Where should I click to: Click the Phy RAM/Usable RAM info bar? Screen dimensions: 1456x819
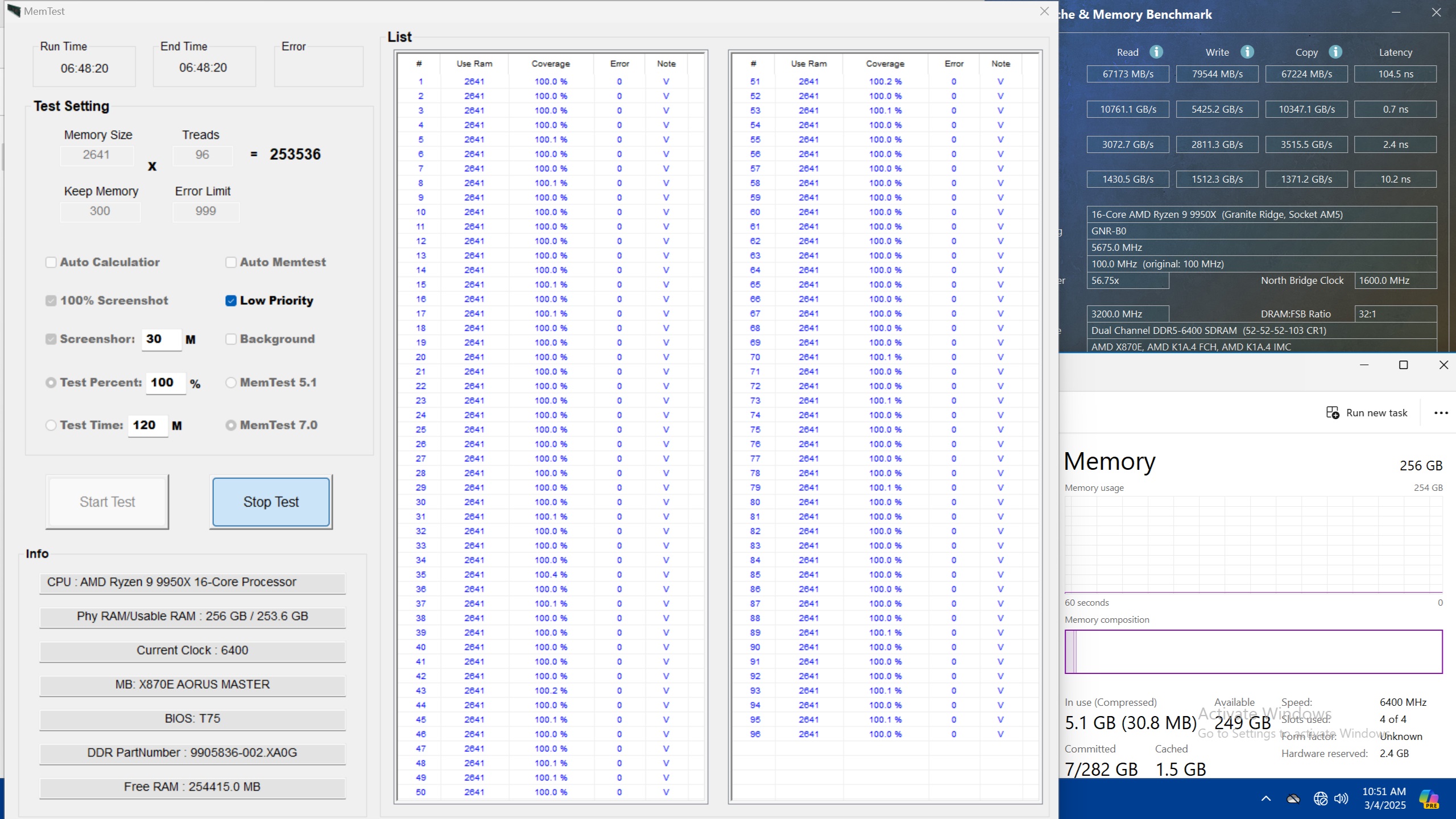coord(192,617)
